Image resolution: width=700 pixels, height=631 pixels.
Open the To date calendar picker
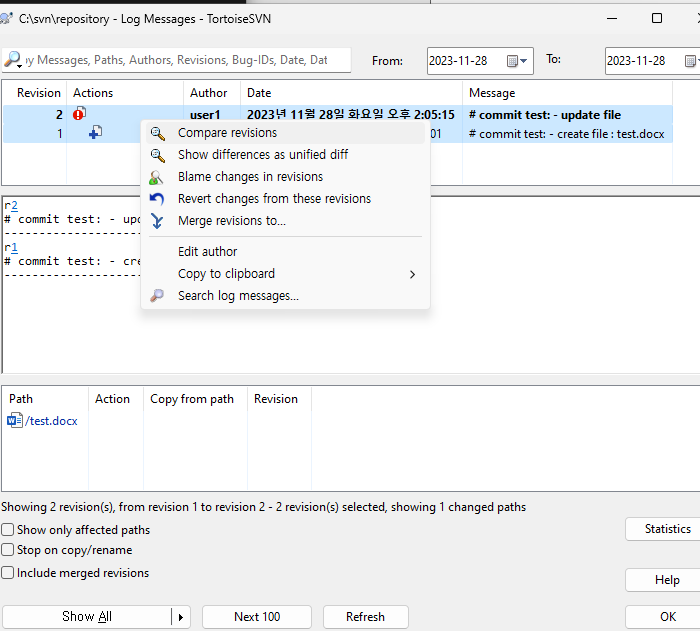click(x=692, y=61)
